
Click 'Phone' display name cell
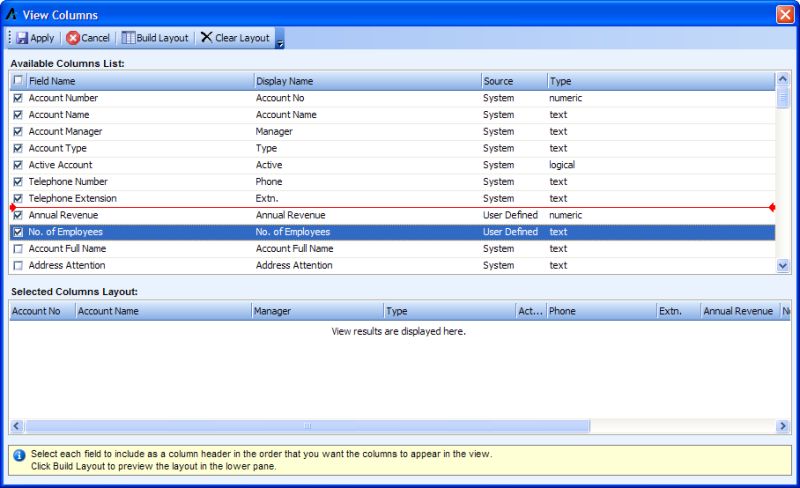[x=269, y=182]
